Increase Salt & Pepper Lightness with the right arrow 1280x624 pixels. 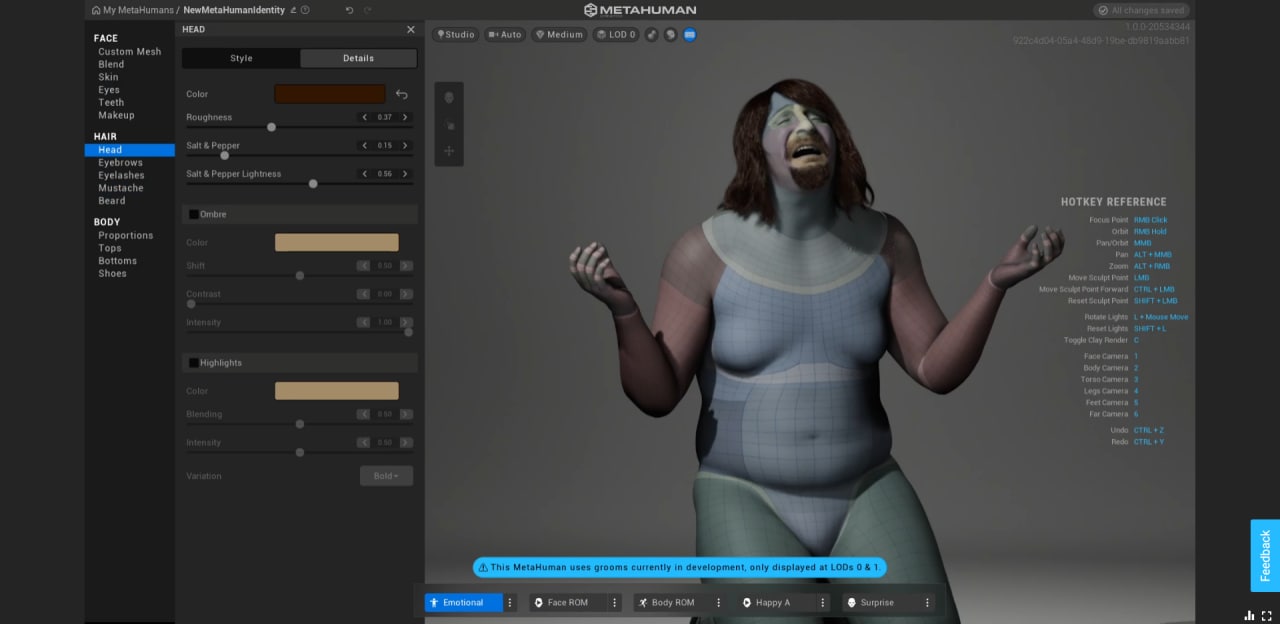(405, 173)
